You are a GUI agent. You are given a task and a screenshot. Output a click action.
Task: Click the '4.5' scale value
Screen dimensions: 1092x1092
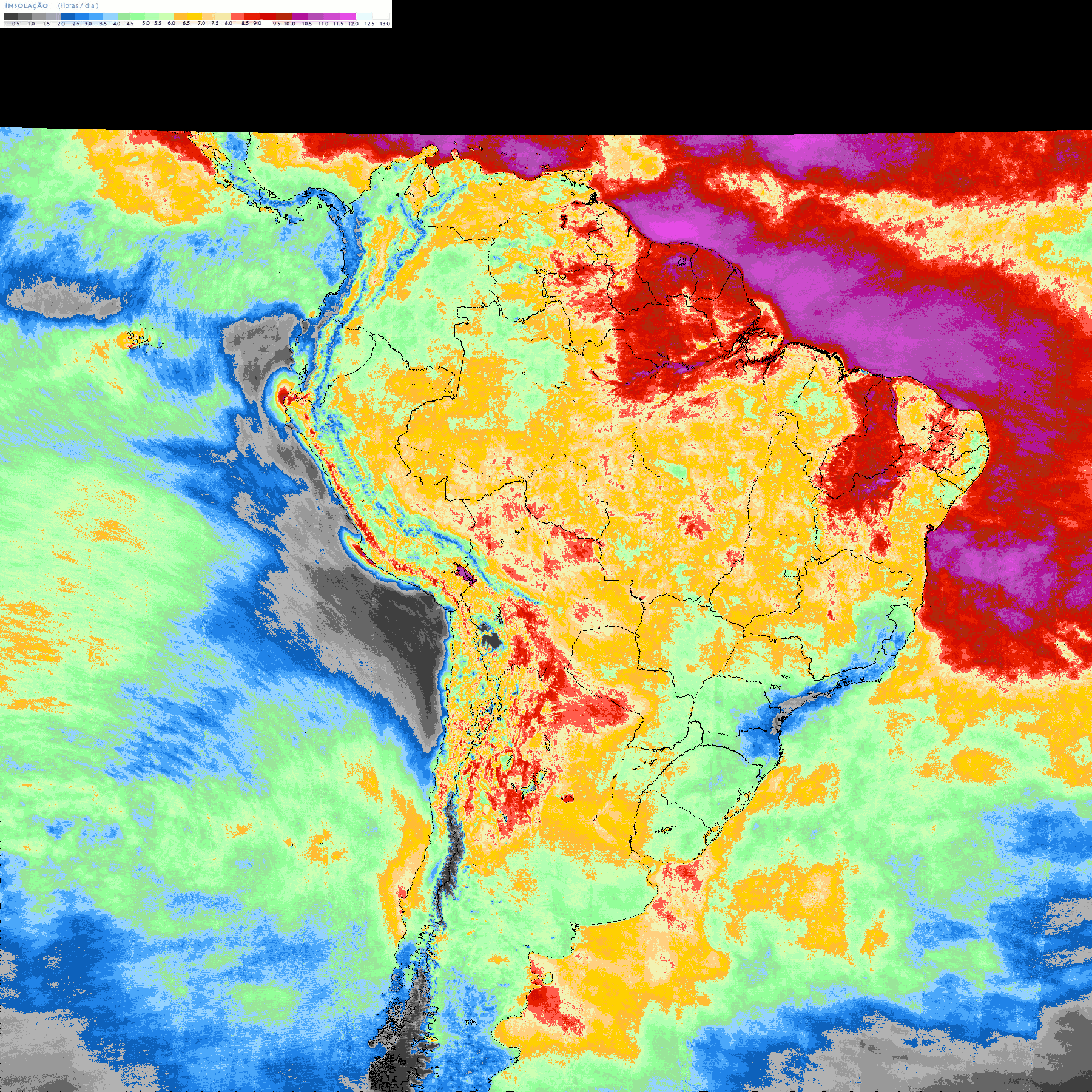[130, 24]
